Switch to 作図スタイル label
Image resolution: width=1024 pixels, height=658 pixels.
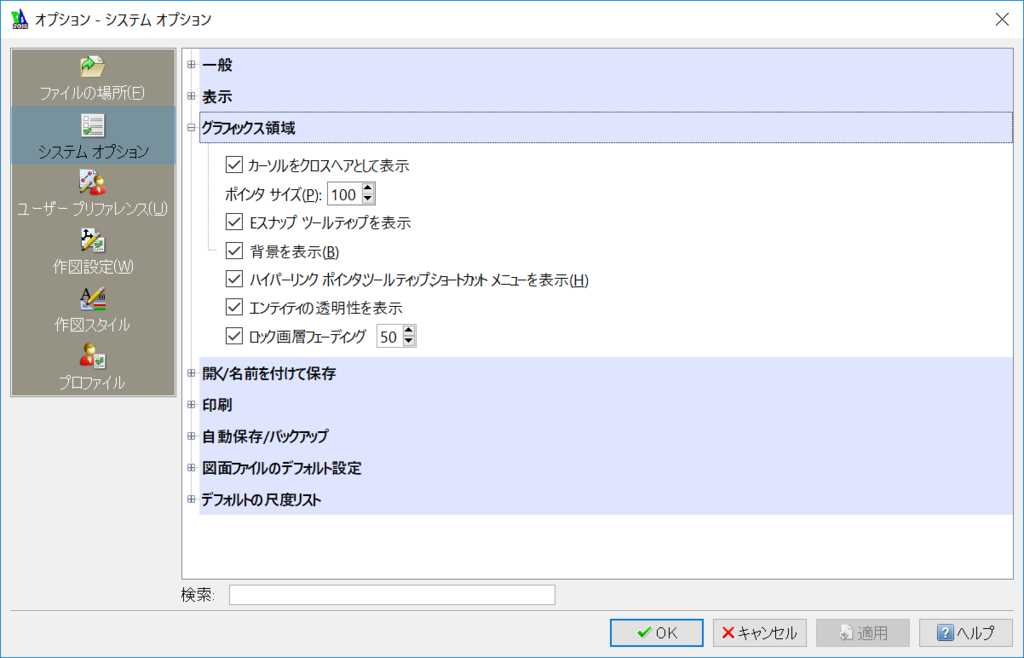93,324
